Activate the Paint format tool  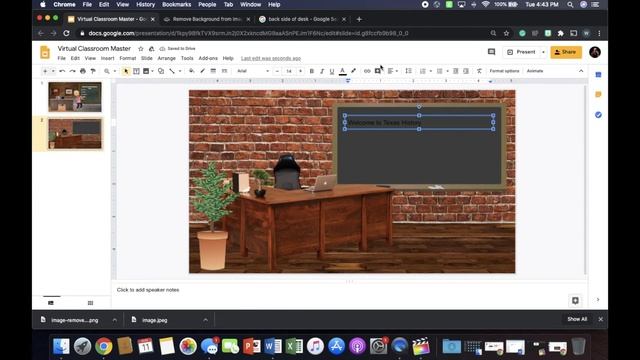click(93, 71)
